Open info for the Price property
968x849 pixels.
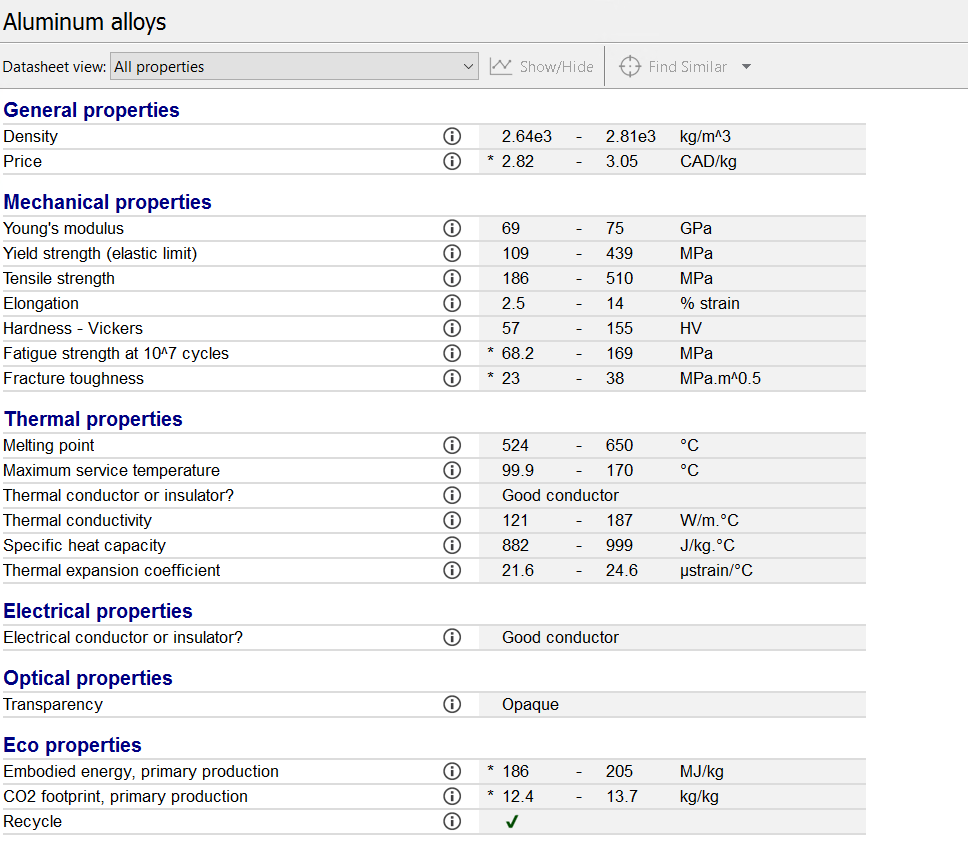[x=451, y=161]
